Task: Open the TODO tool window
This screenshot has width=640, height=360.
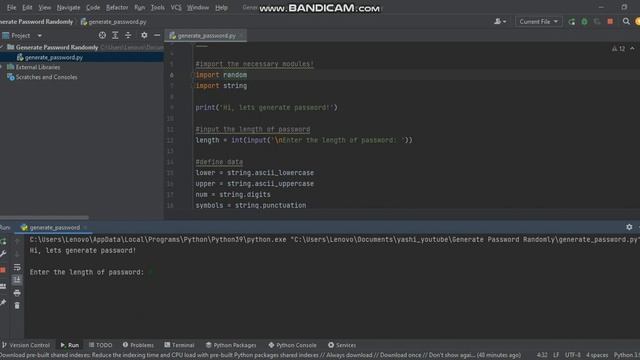Action: coord(100,345)
